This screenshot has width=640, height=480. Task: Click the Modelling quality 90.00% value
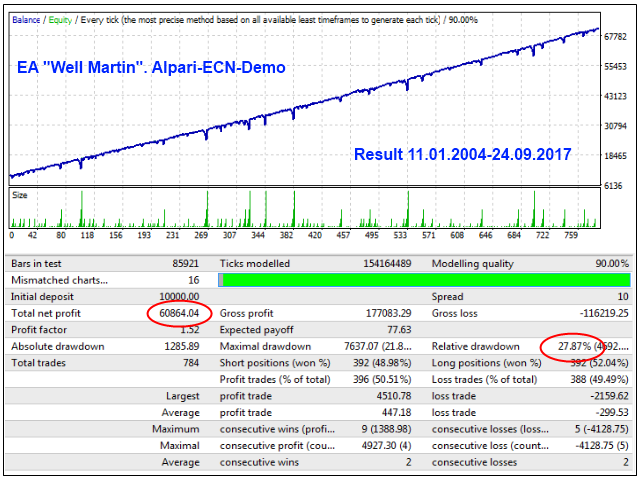coord(608,264)
